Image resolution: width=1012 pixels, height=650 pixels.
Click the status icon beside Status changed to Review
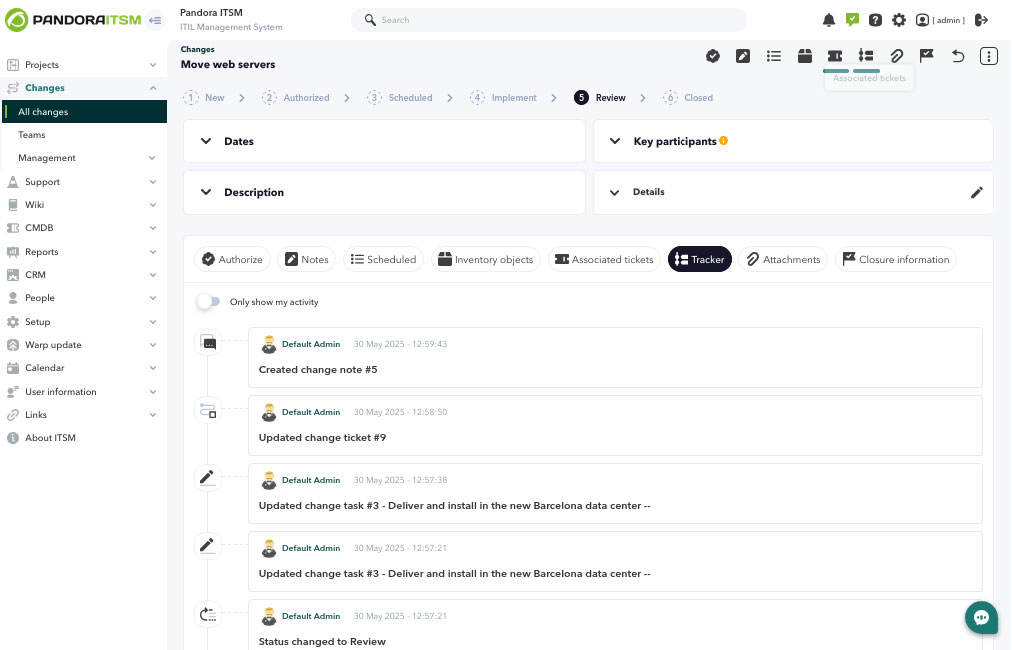(208, 614)
